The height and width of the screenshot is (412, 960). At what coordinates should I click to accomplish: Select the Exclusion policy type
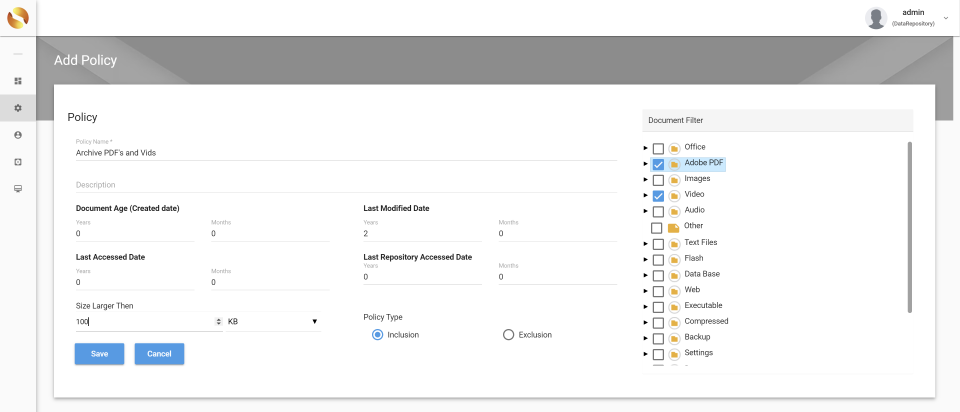pos(508,335)
